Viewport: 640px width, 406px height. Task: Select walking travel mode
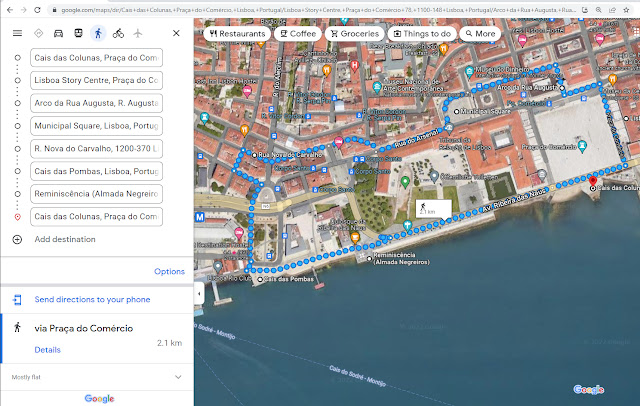98,33
